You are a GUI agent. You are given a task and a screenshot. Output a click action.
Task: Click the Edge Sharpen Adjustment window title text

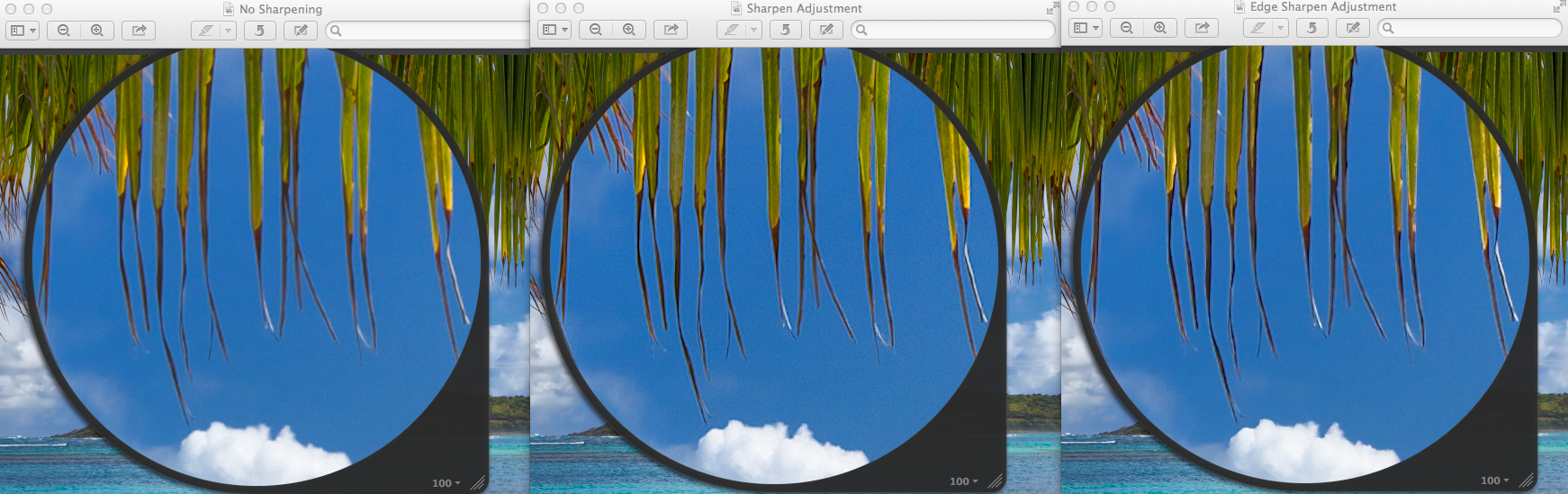[1323, 7]
